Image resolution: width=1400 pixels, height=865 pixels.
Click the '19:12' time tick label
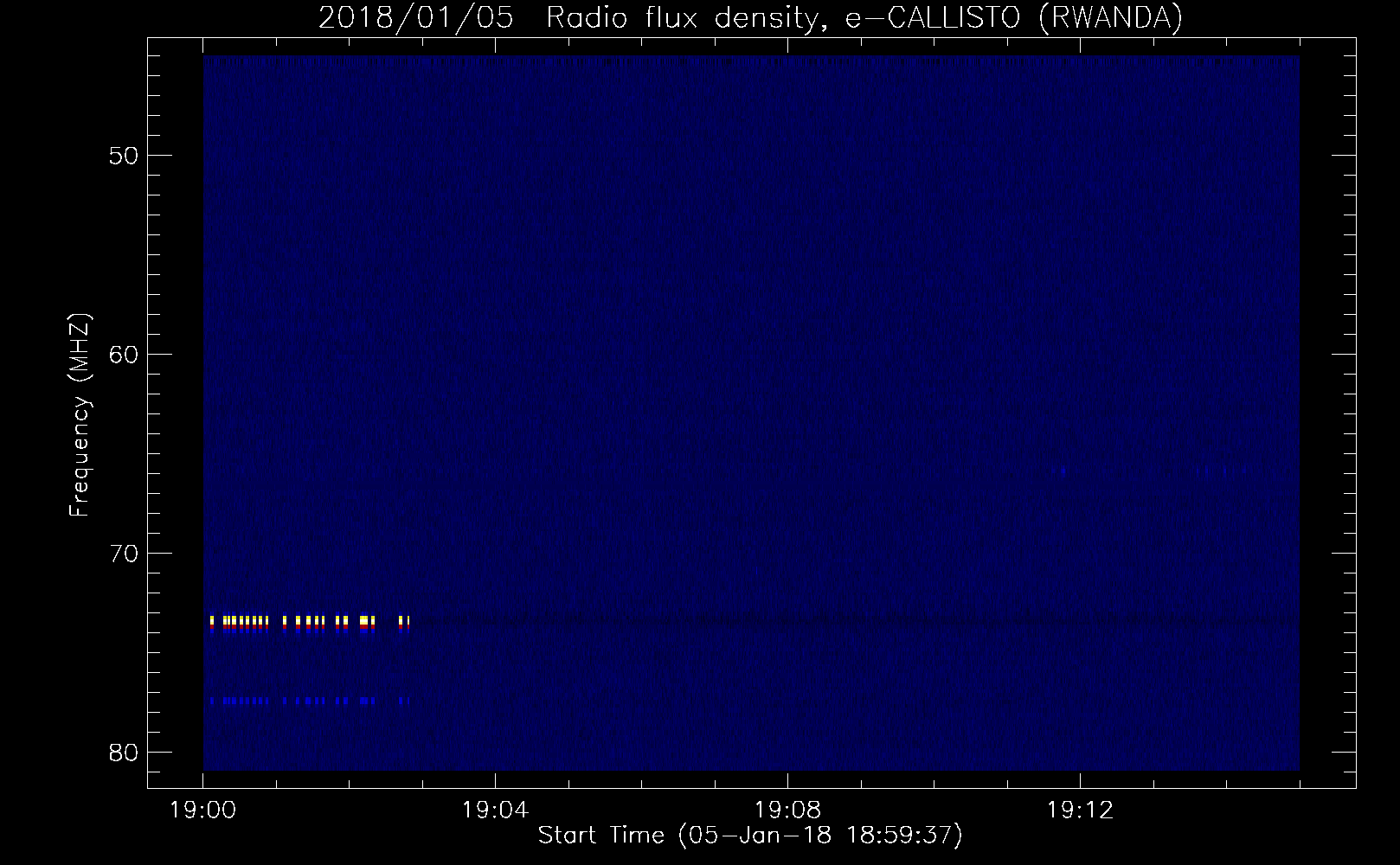1080,811
